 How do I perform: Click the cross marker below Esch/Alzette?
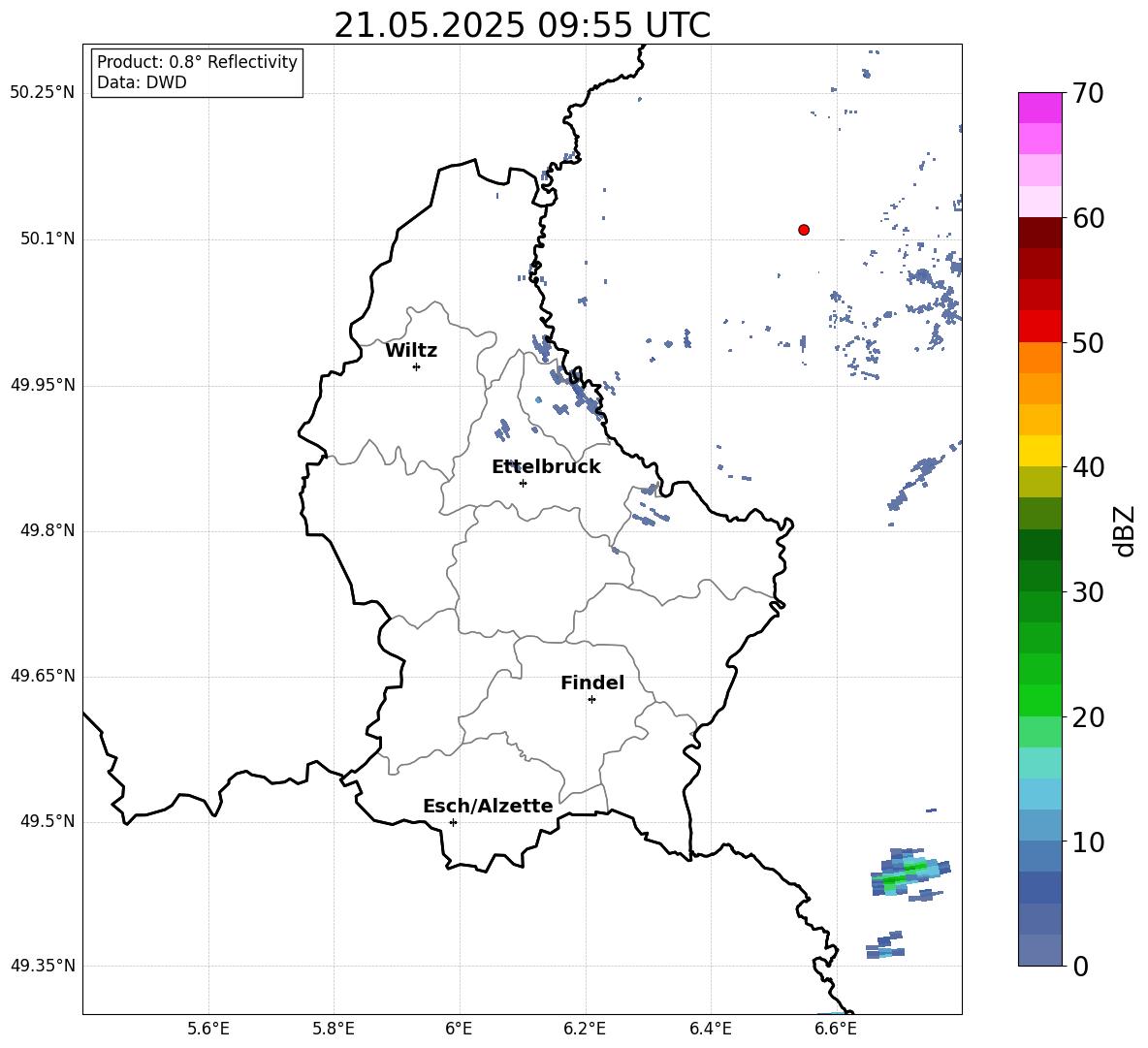[x=453, y=822]
